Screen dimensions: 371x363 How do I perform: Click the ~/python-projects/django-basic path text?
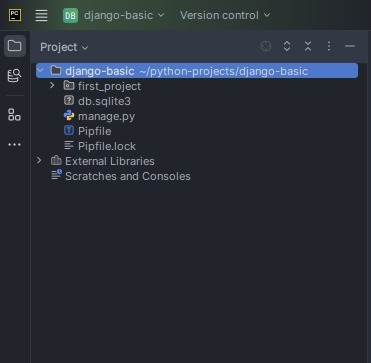point(224,71)
